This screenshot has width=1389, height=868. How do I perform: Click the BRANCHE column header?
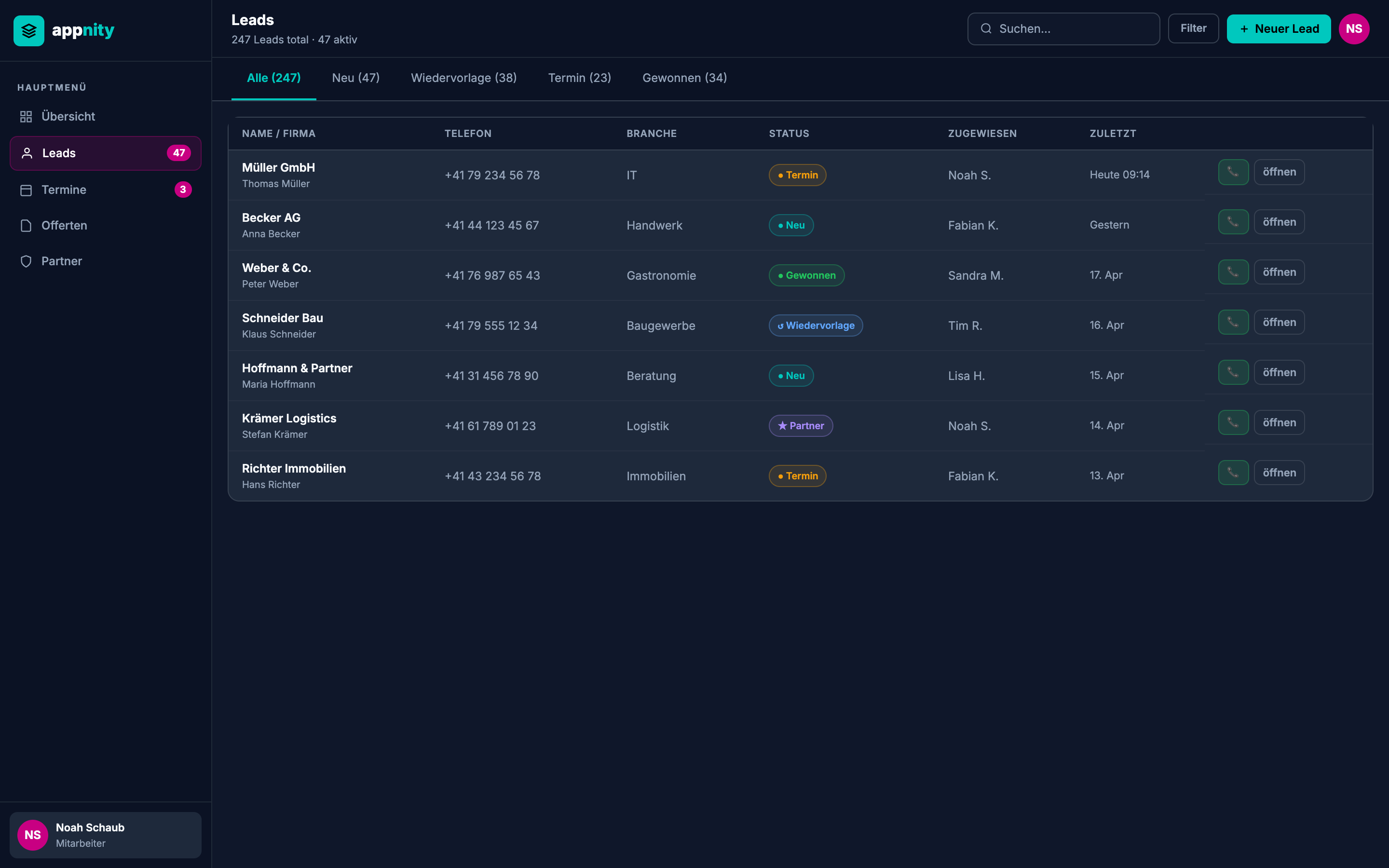pos(652,134)
